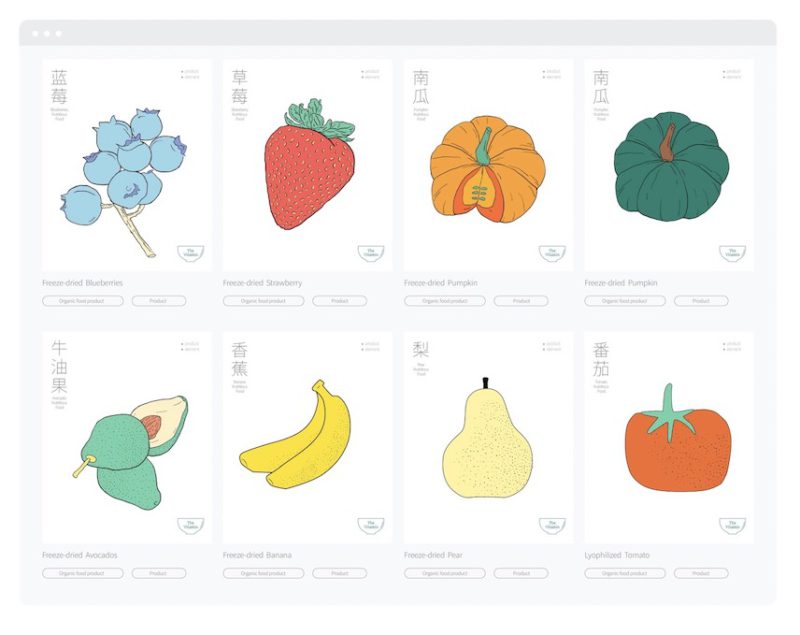
Task: Click the Freeze-dried Strawberry title link
Action: [x=262, y=283]
